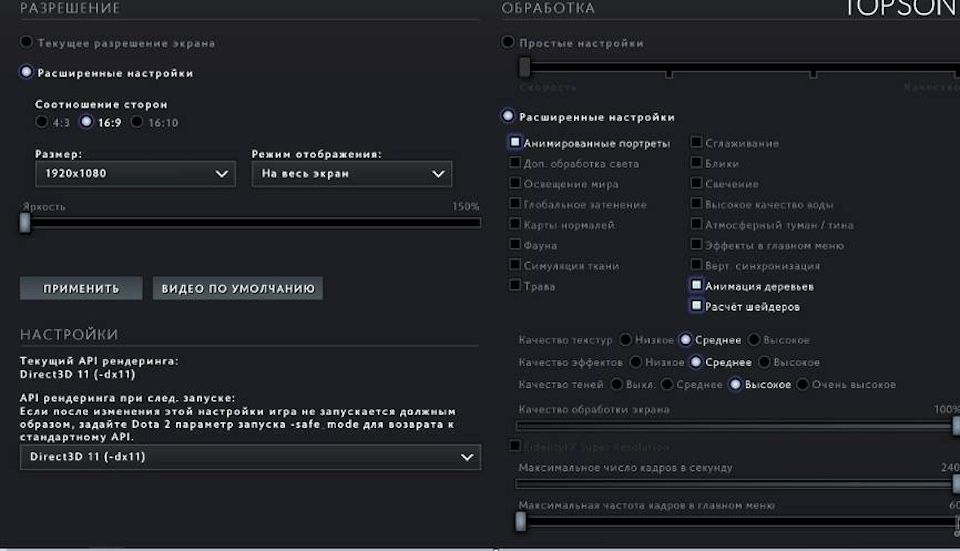Set Качество текстур to Высокое
960x551 pixels.
pos(755,340)
